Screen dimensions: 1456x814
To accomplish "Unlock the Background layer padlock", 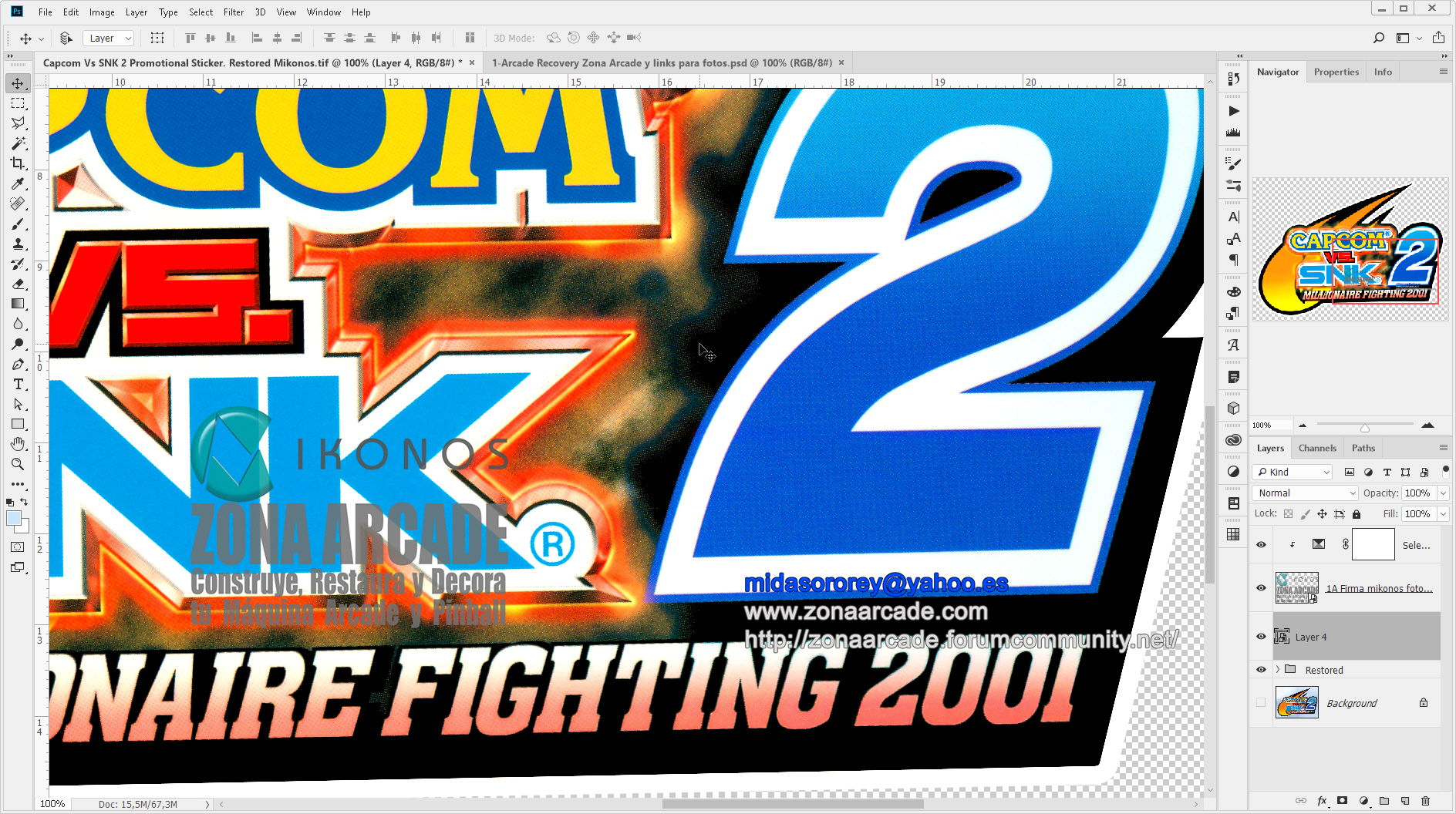I will (1423, 702).
